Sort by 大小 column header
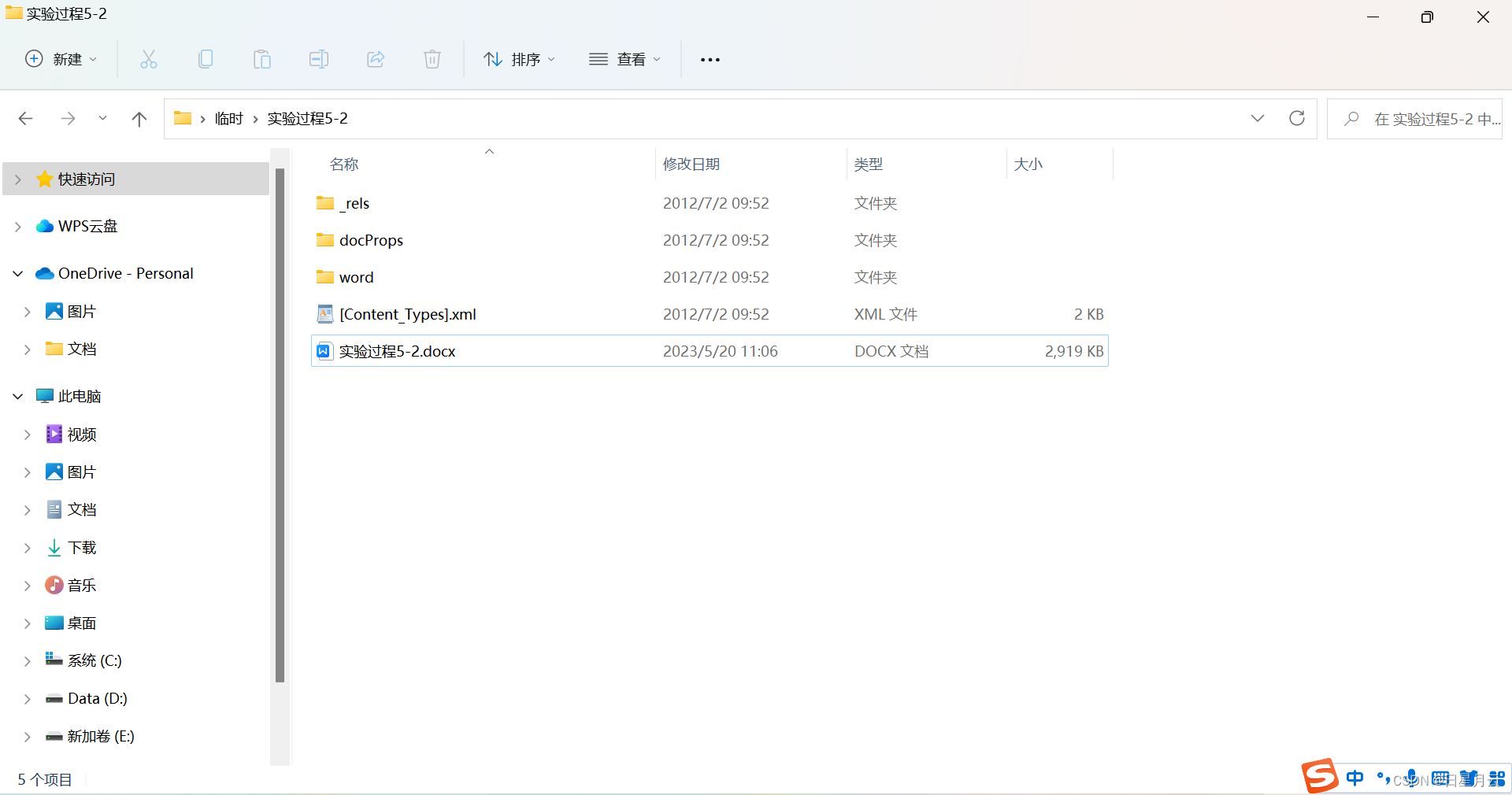 [1028, 164]
